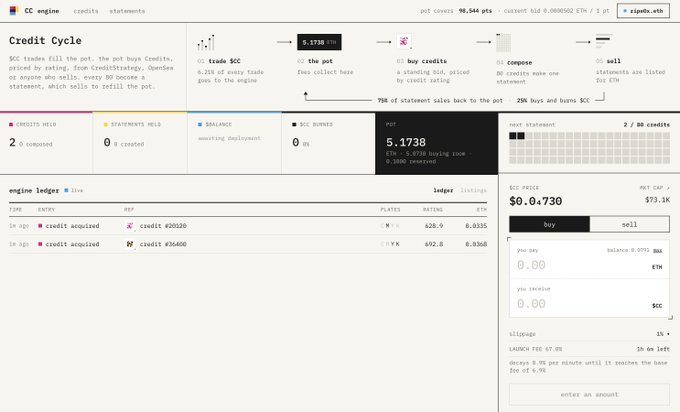The height and width of the screenshot is (412, 680).
Task: Click the first filled next-statement credit cell
Action: click(513, 136)
